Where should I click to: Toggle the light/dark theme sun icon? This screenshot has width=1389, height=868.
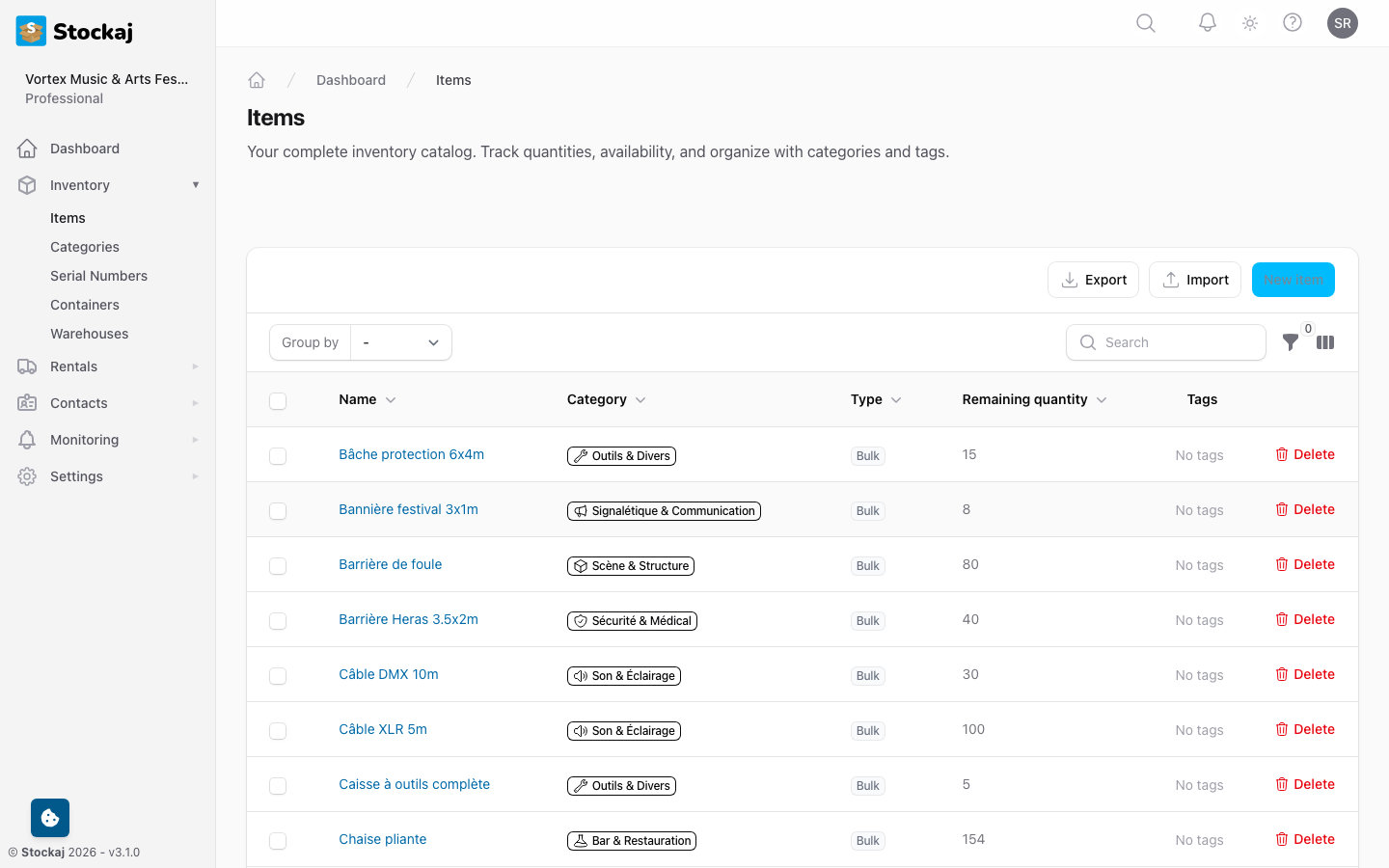(1249, 22)
